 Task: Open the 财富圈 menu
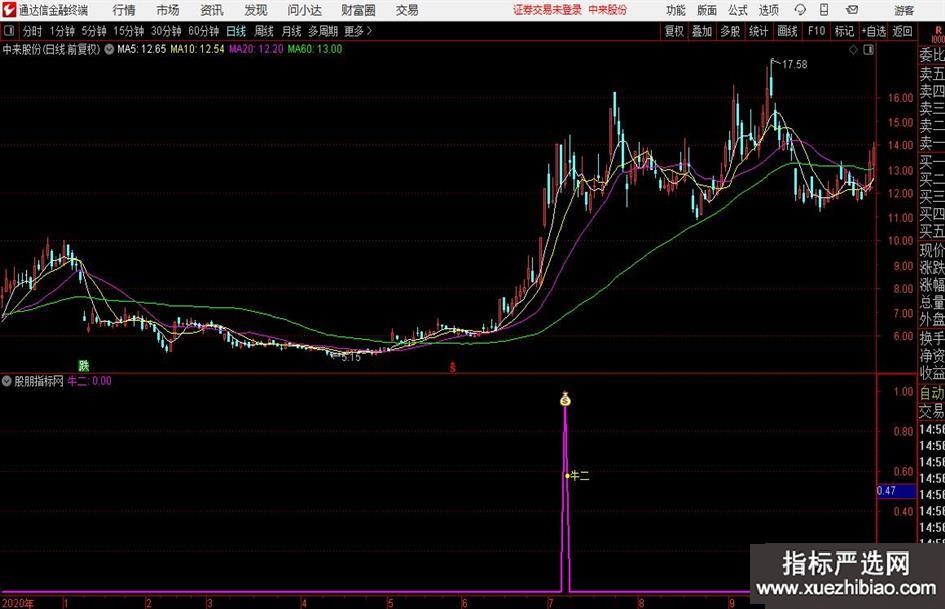pos(358,10)
